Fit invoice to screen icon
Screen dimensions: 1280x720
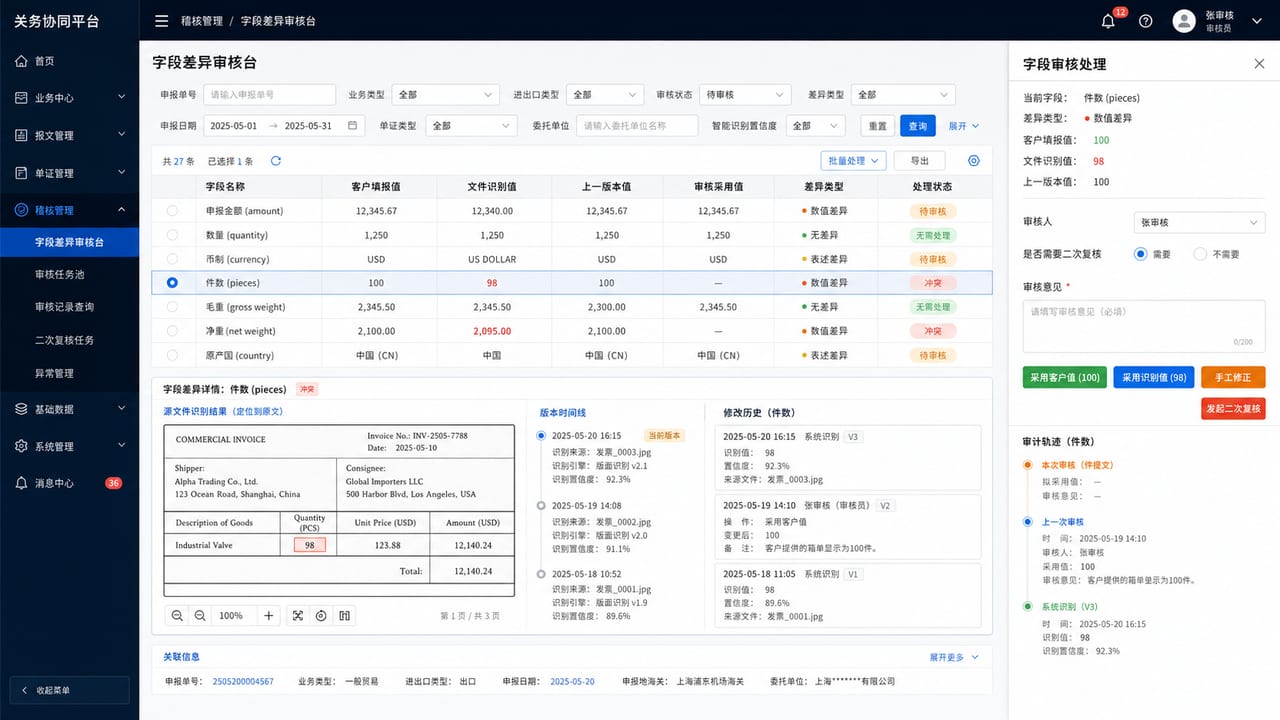(297, 616)
